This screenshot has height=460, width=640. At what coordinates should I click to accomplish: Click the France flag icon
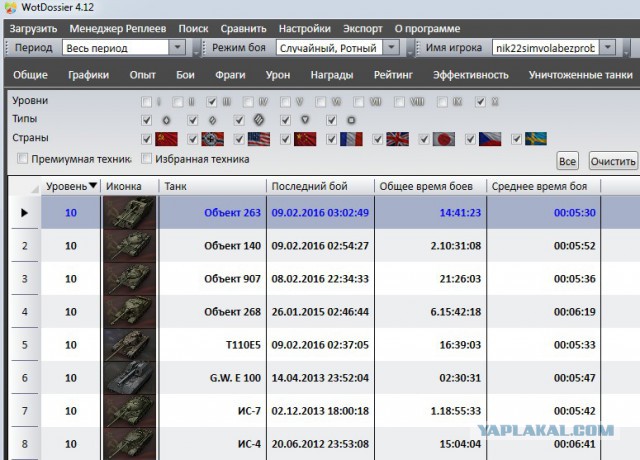[x=351, y=139]
